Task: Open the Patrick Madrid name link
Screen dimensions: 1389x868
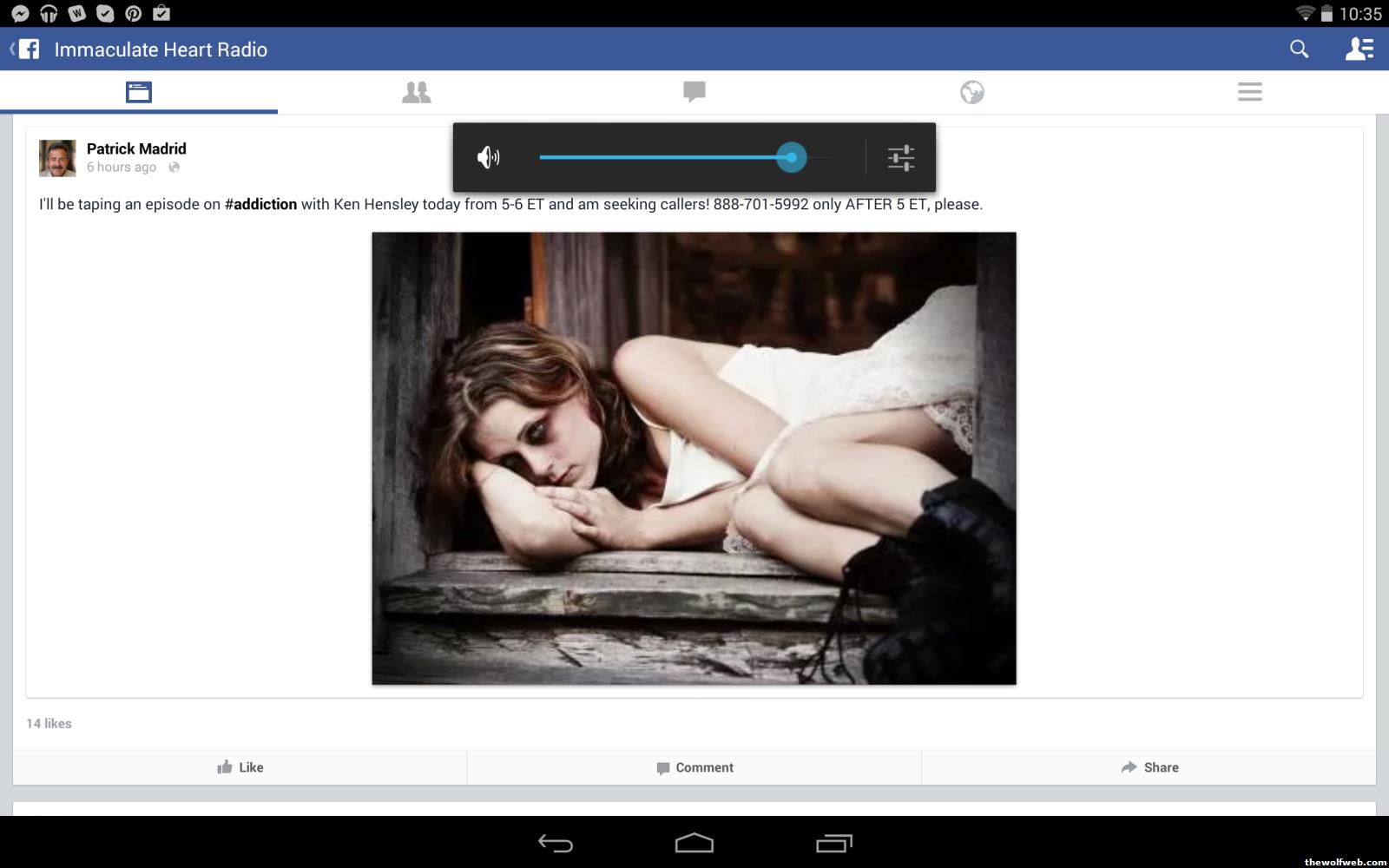Action: [136, 148]
